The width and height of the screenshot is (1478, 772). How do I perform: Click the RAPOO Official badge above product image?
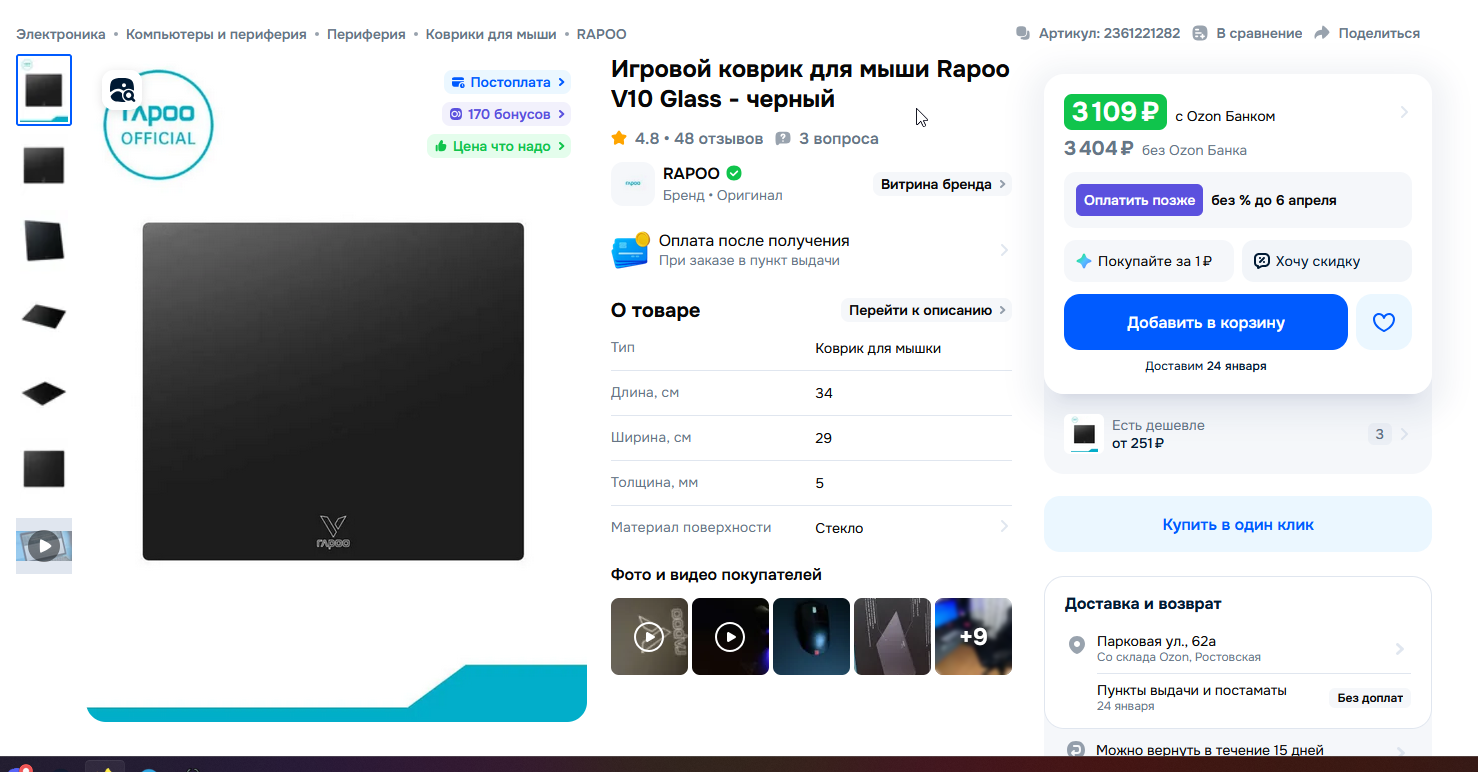(158, 126)
